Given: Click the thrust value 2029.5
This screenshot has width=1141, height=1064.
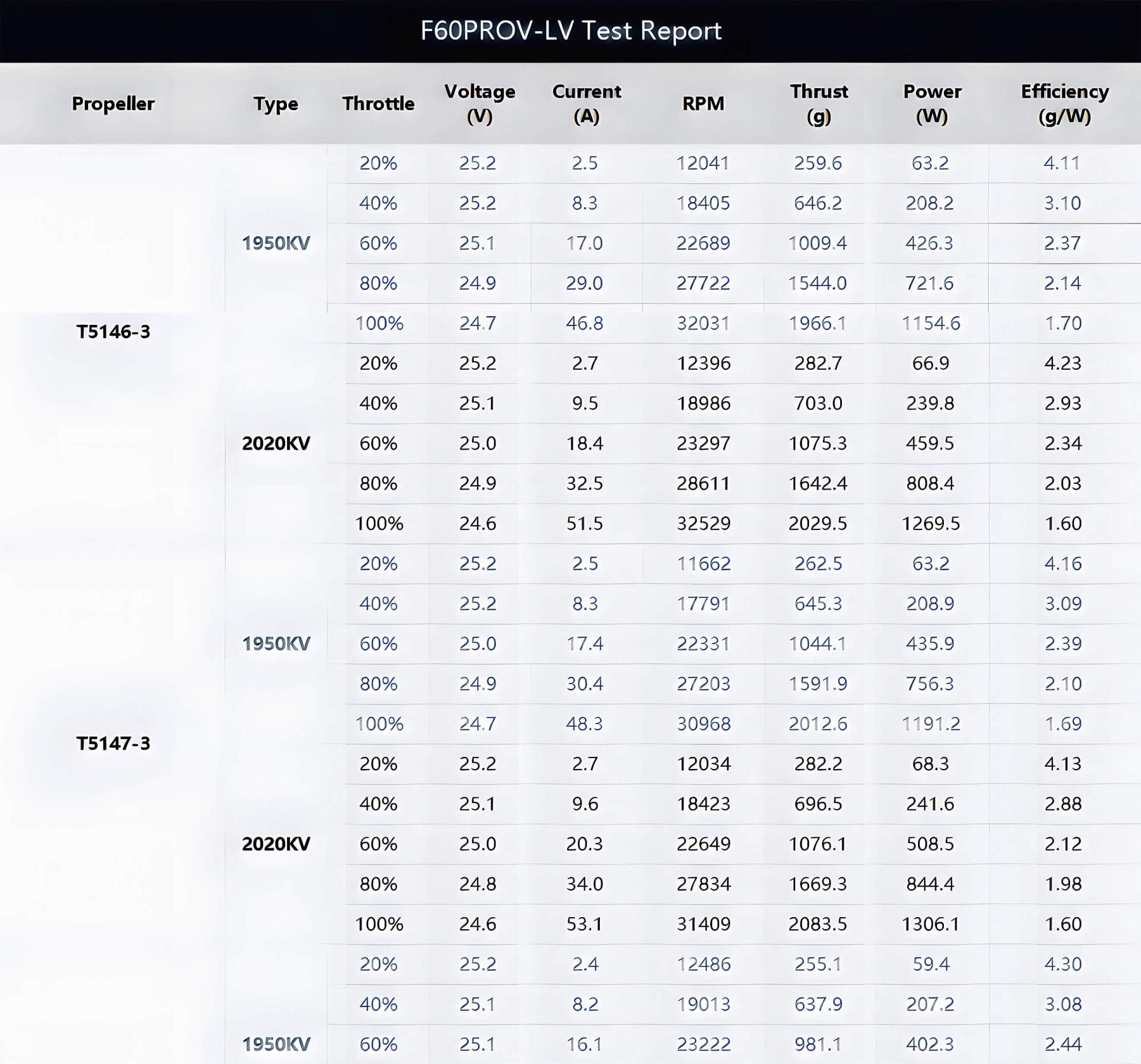Looking at the screenshot, I should (x=818, y=524).
